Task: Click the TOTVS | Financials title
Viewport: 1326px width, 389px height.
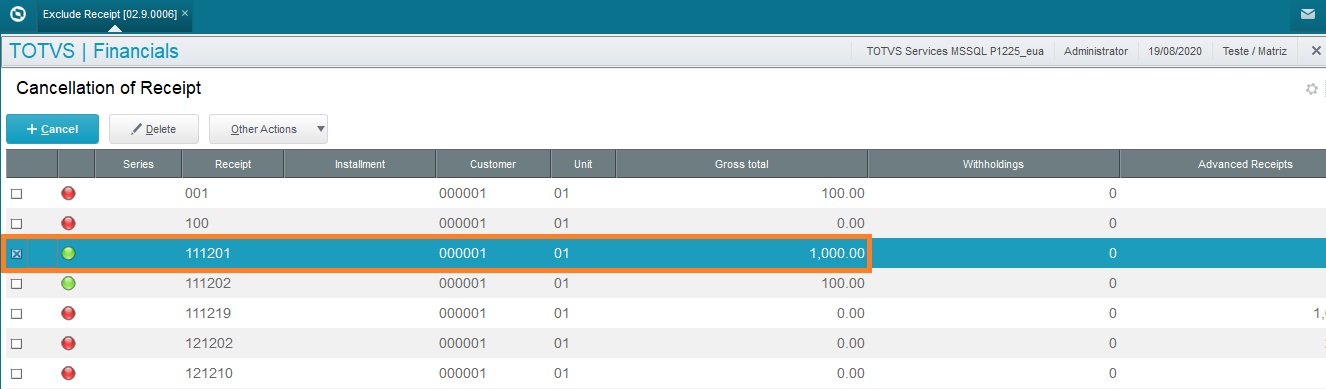Action: pyautogui.click(x=94, y=52)
